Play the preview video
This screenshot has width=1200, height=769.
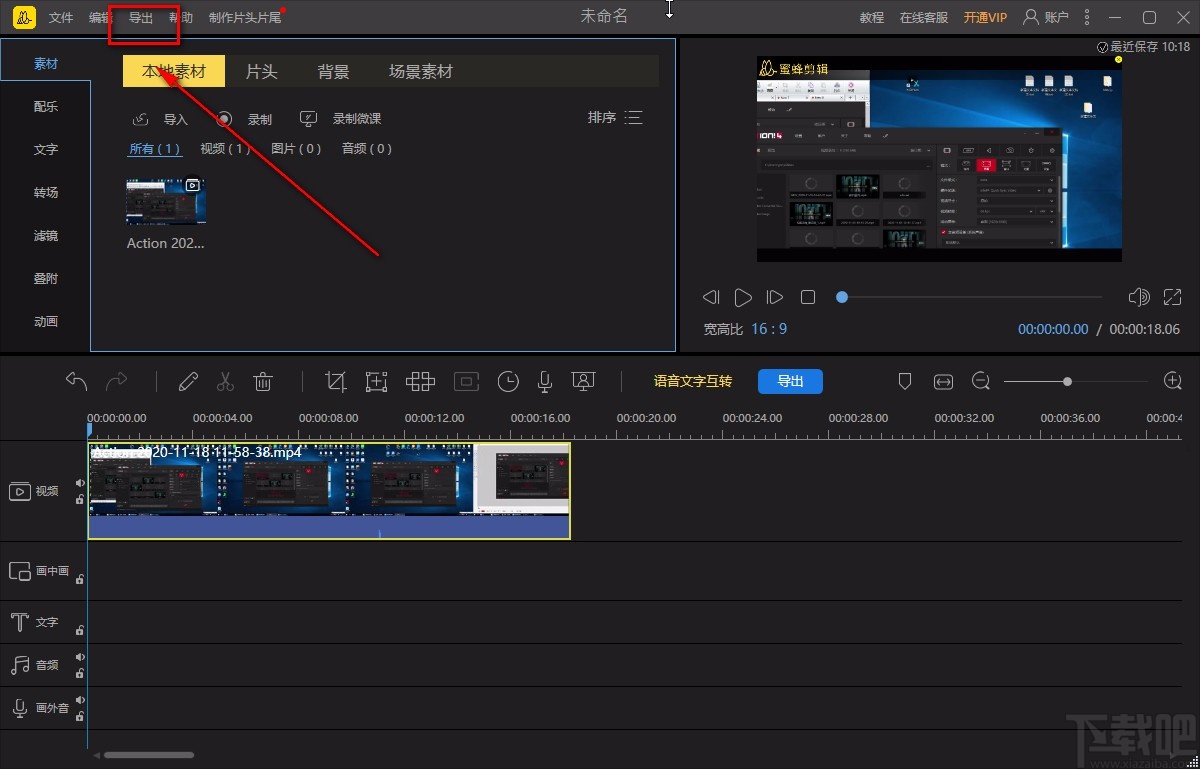pyautogui.click(x=743, y=297)
